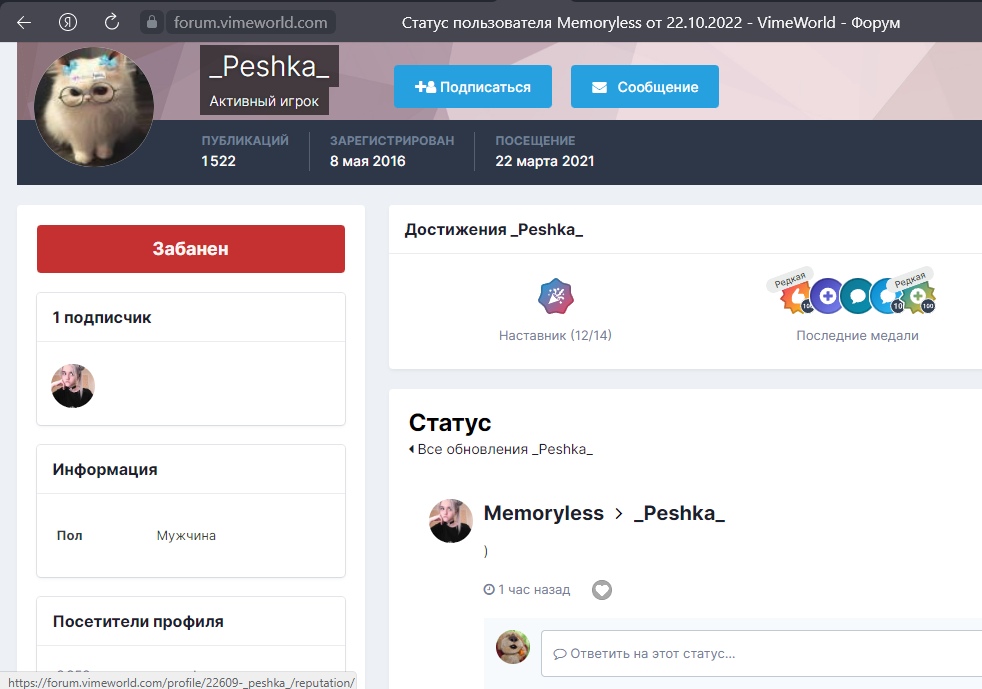Open _Peshka_ cat profile avatar
The image size is (982, 689).
tap(93, 108)
